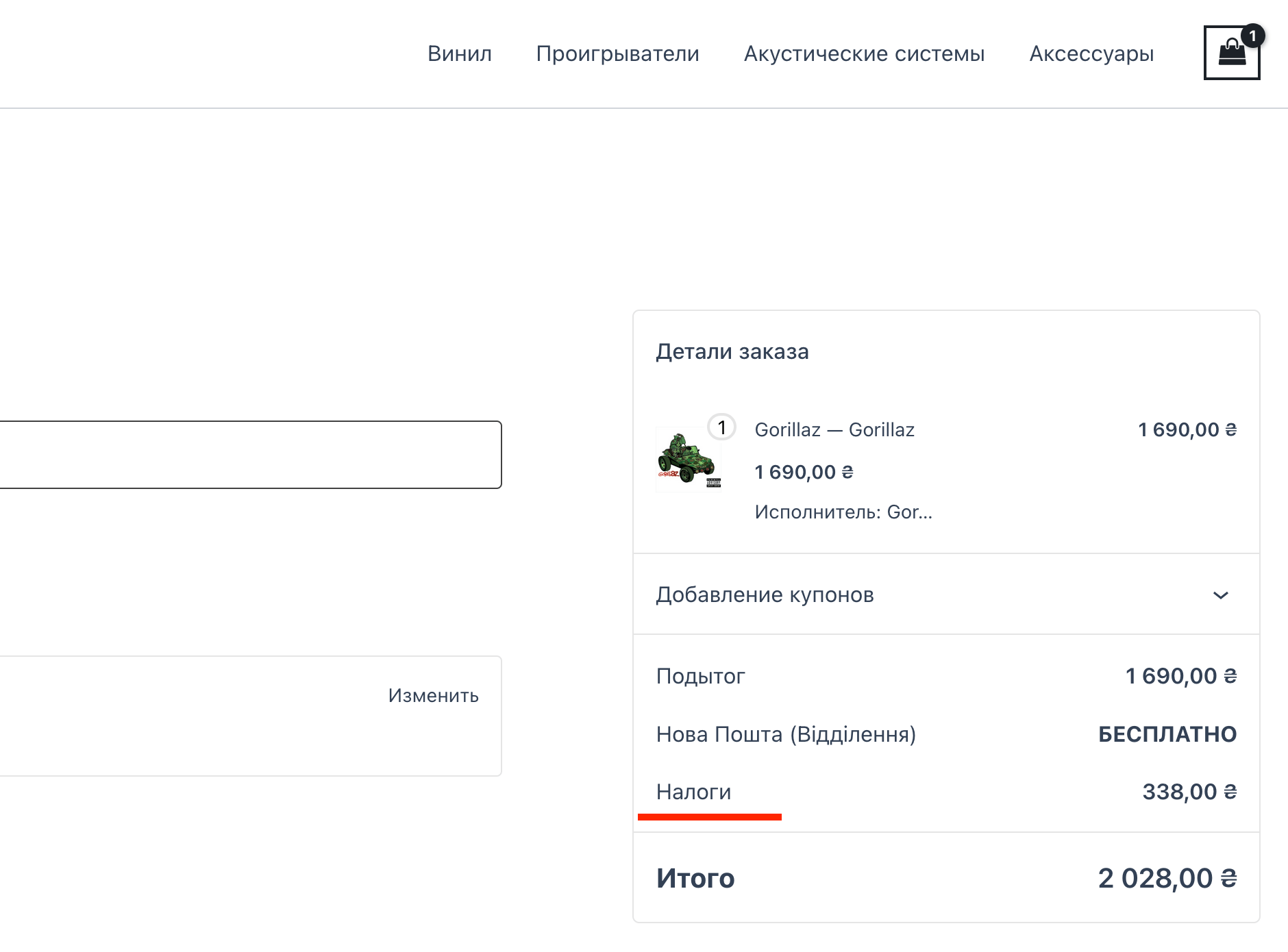
Task: Click the Добавление купонов label
Action: (765, 594)
